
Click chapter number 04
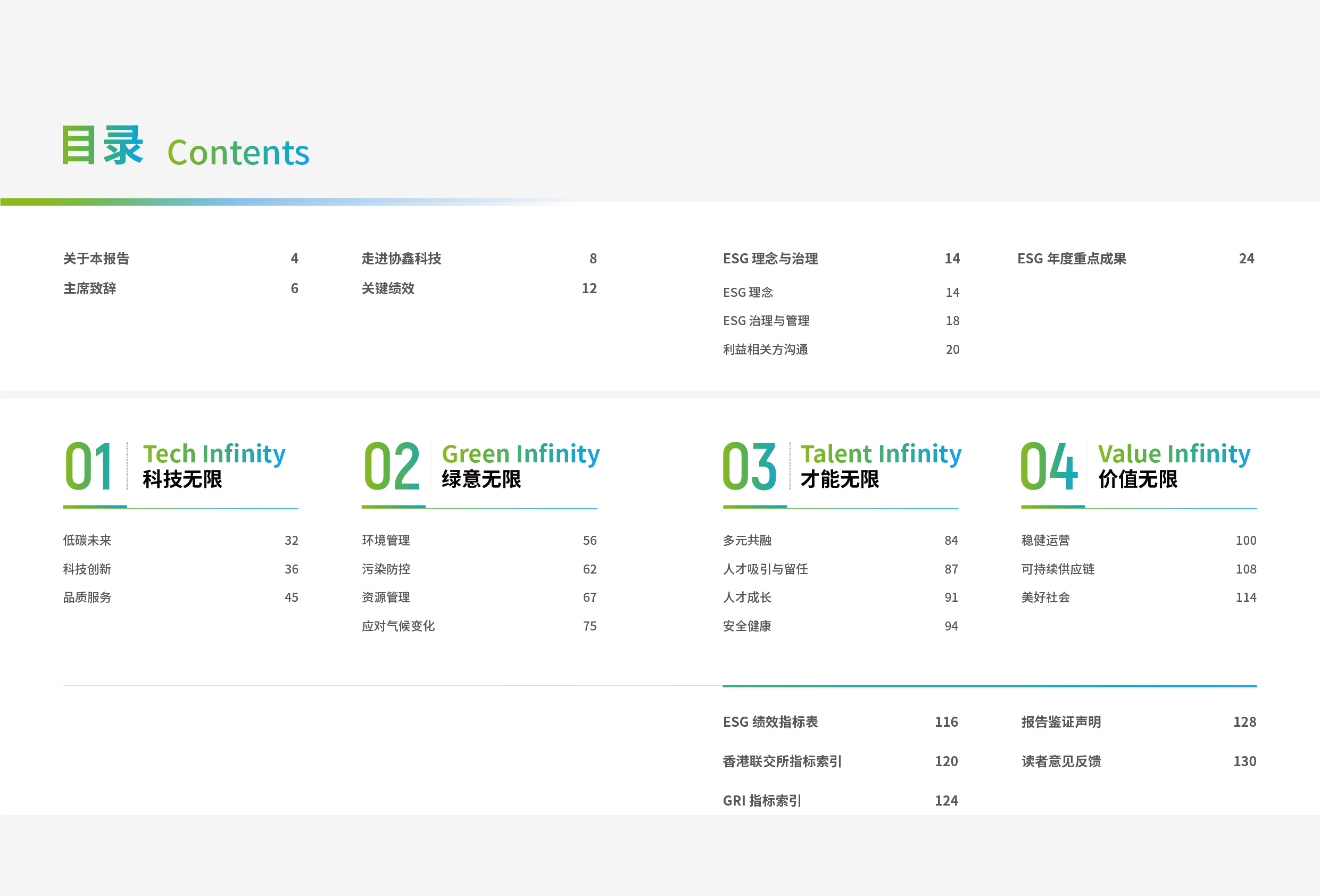coord(1049,467)
